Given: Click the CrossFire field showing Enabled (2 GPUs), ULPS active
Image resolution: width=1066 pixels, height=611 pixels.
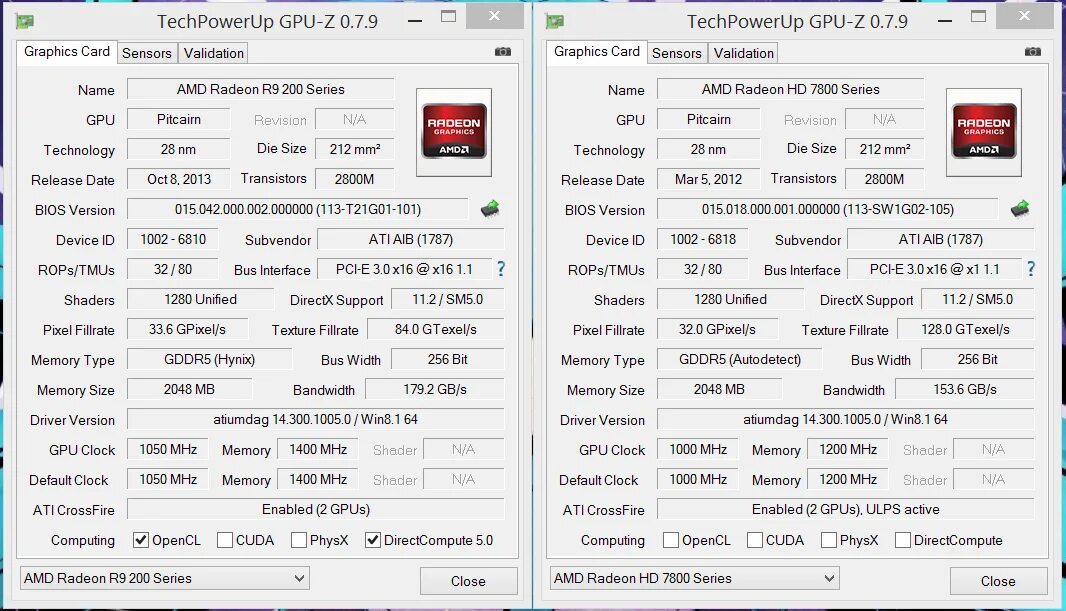Looking at the screenshot, I should tap(846, 509).
